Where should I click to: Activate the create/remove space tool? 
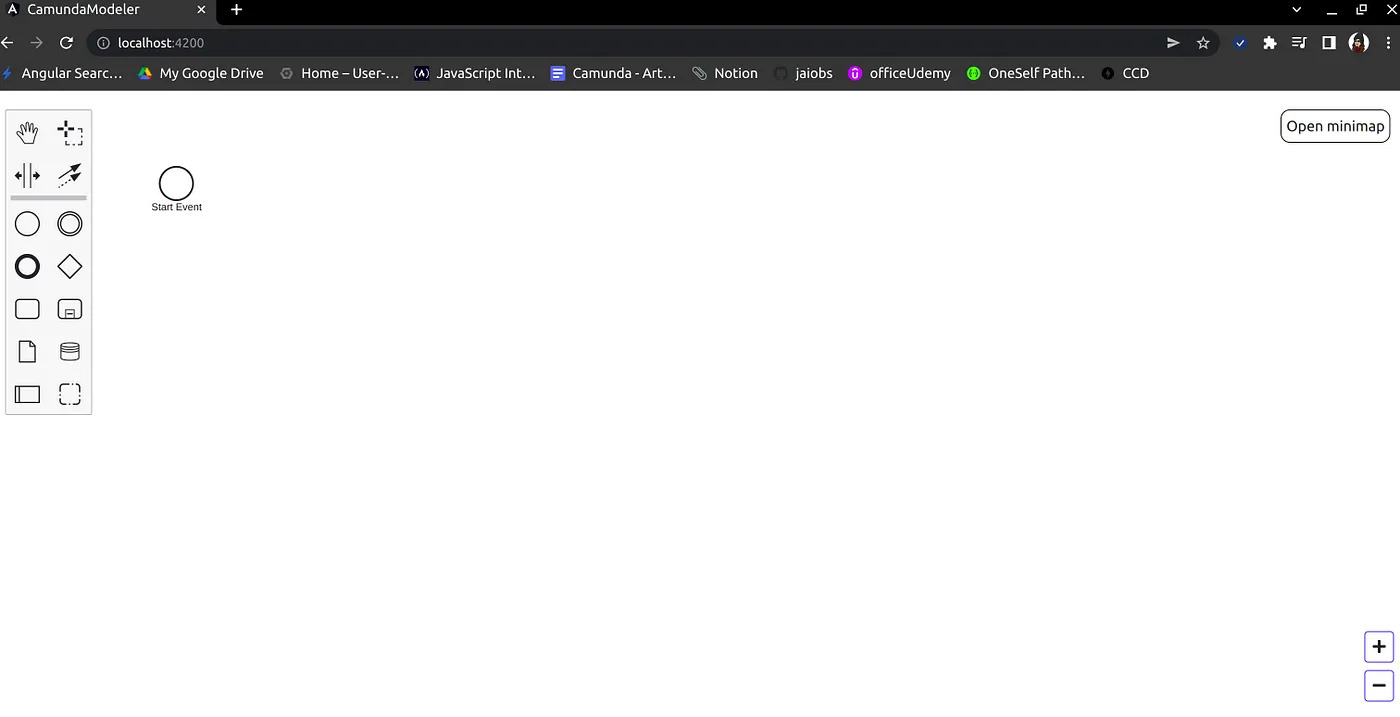tap(27, 176)
